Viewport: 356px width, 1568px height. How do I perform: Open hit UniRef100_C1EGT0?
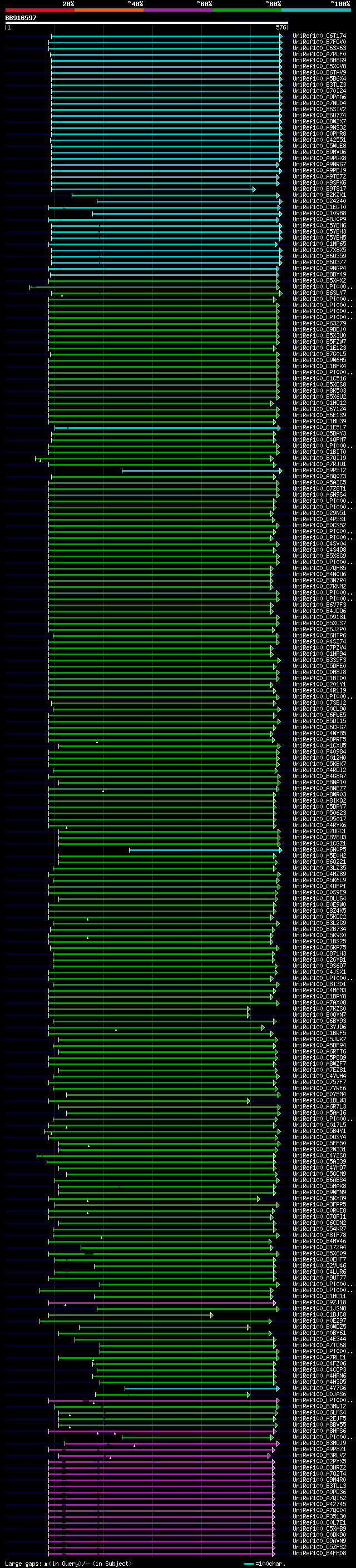tap(319, 207)
